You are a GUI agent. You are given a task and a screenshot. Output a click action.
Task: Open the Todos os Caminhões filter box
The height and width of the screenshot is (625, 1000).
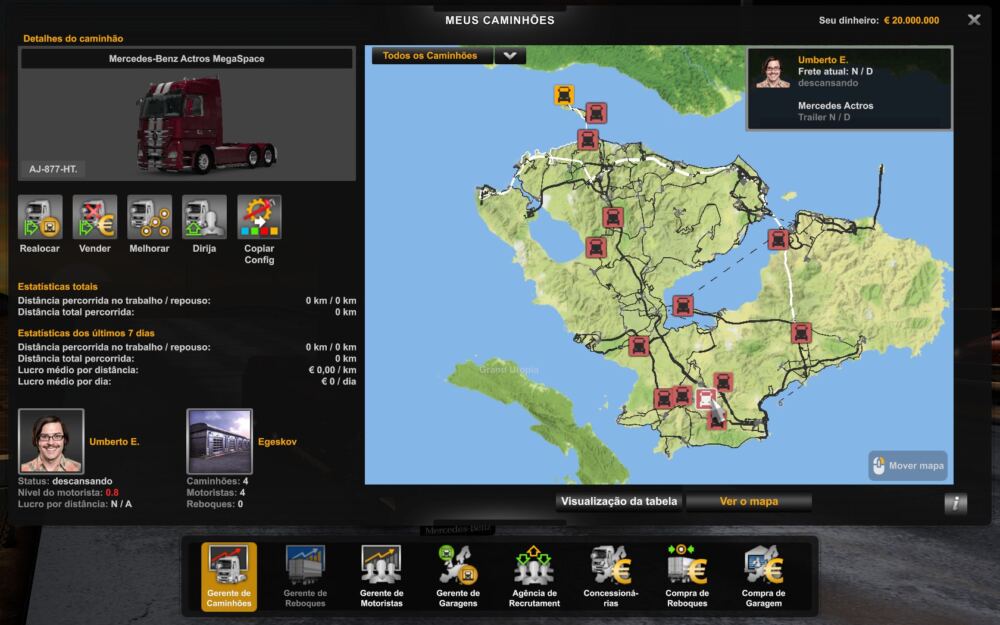[432, 55]
